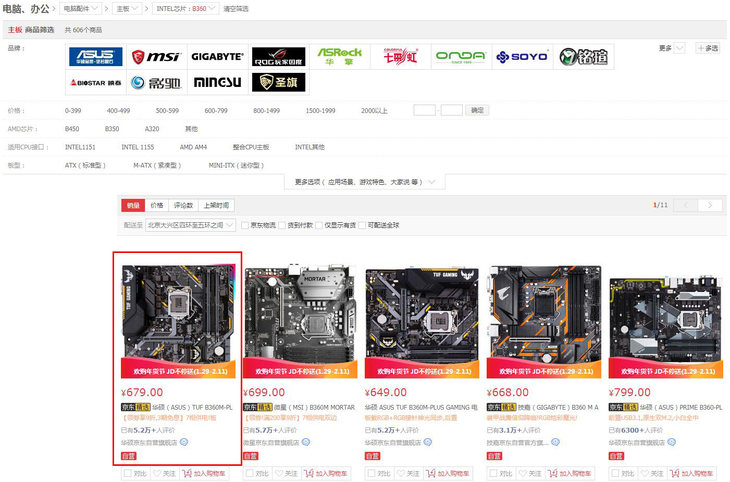Select the ASUS brand logo filter
This screenshot has height=482, width=730.
[95, 57]
